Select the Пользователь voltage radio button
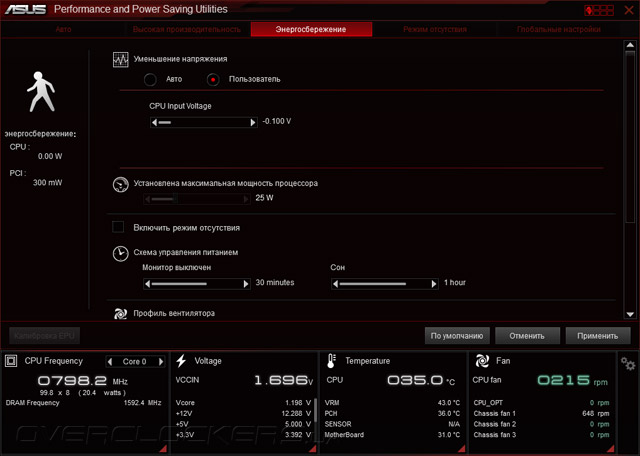Viewport: 640px width, 456px height. pos(213,79)
